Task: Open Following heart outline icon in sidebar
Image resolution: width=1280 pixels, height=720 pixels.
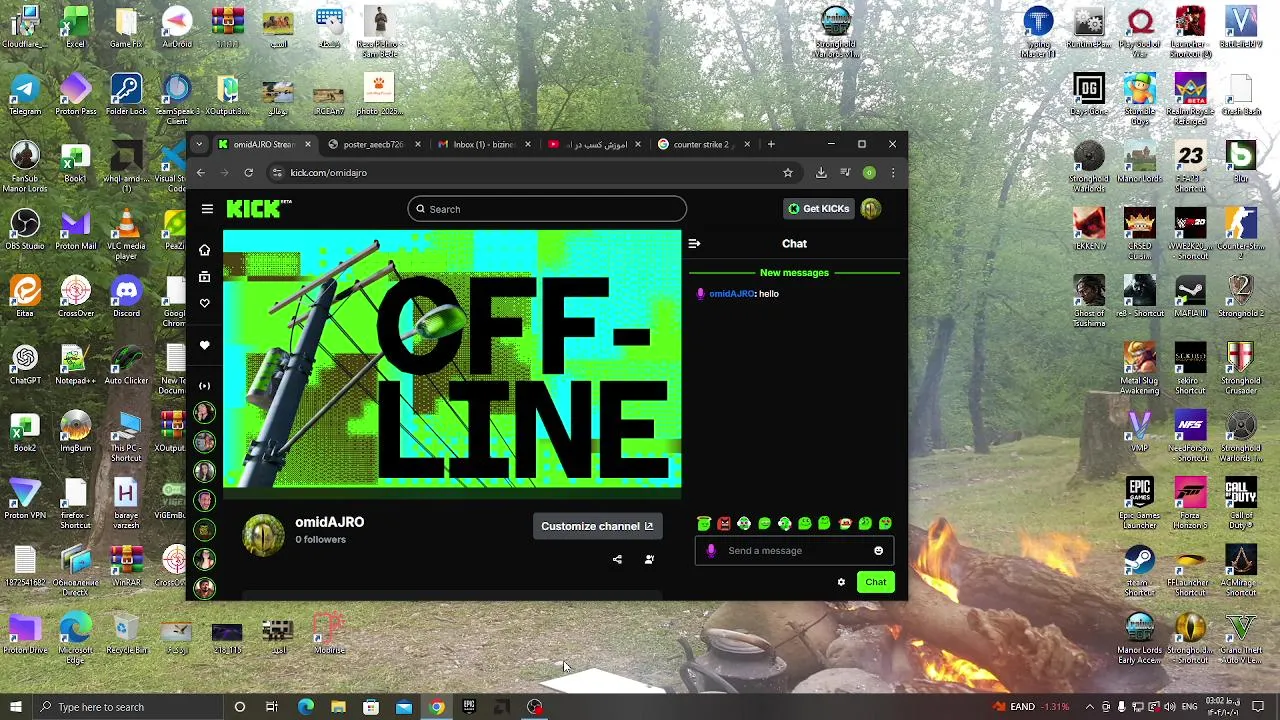Action: point(205,303)
